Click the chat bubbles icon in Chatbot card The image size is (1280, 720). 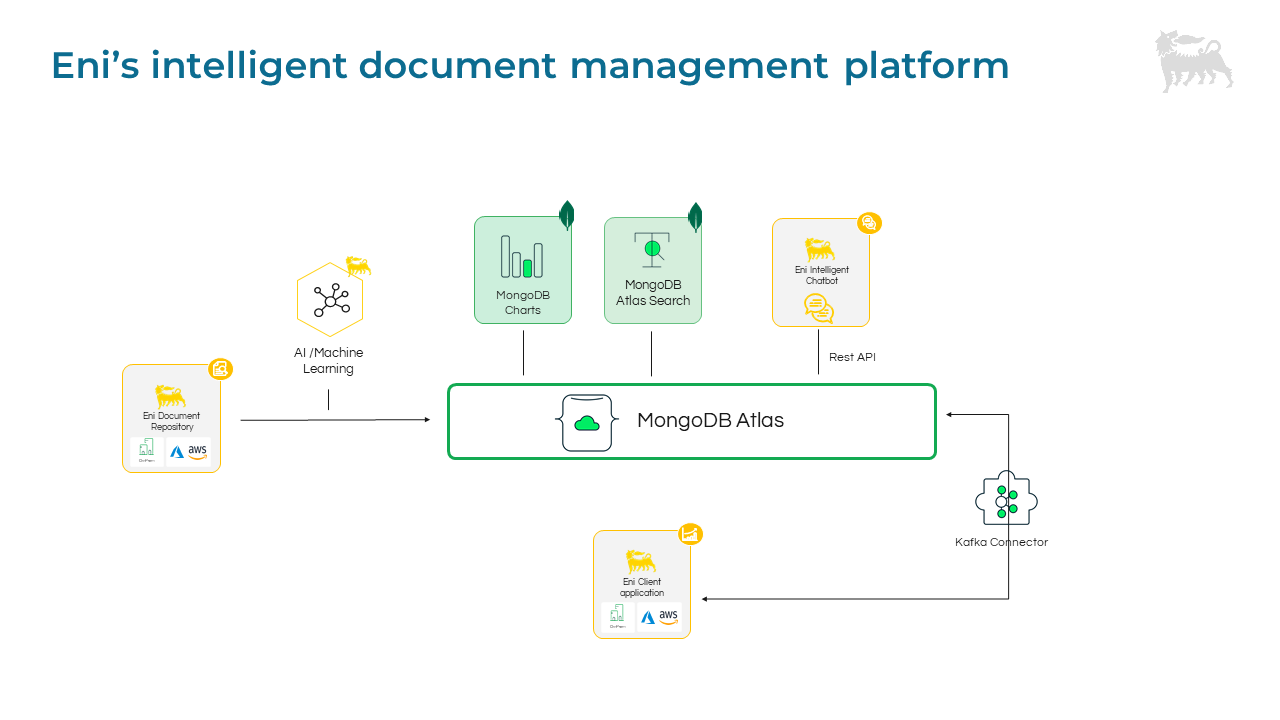click(x=819, y=309)
